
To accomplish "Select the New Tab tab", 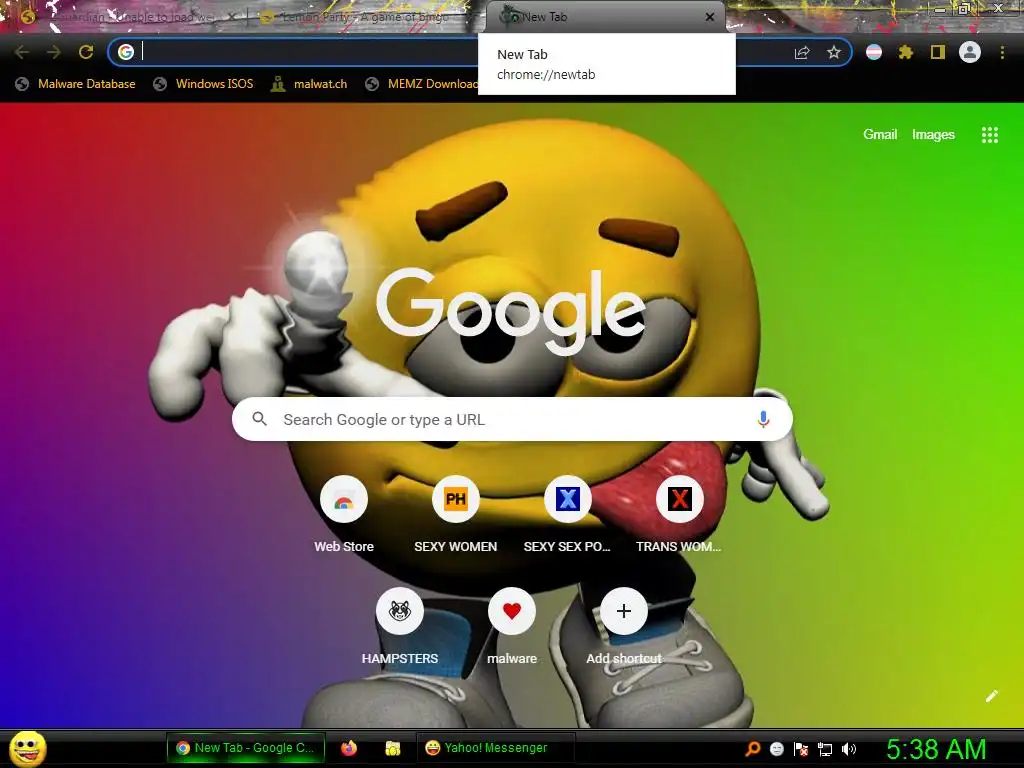I will [x=606, y=17].
